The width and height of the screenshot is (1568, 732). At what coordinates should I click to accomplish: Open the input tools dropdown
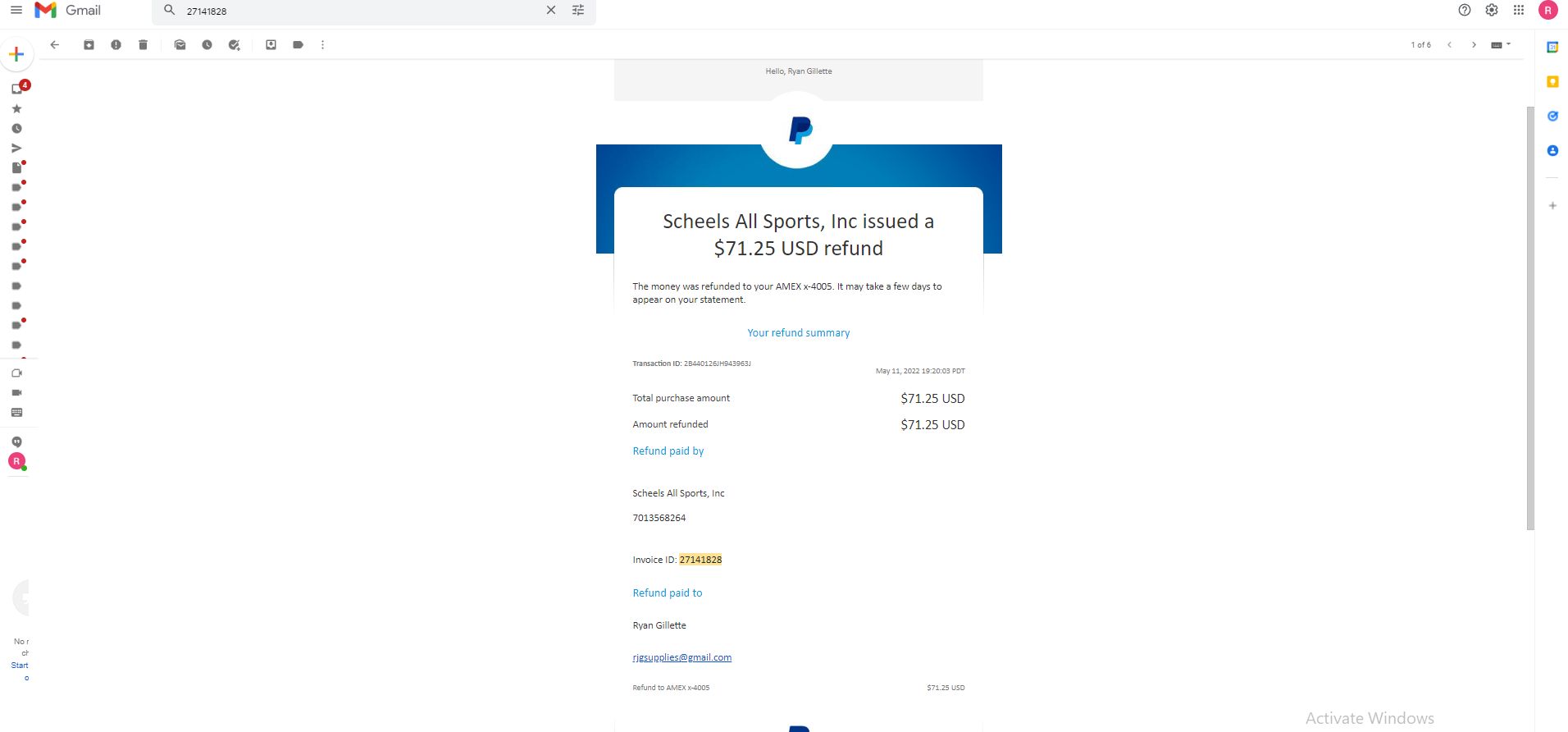pos(1501,45)
